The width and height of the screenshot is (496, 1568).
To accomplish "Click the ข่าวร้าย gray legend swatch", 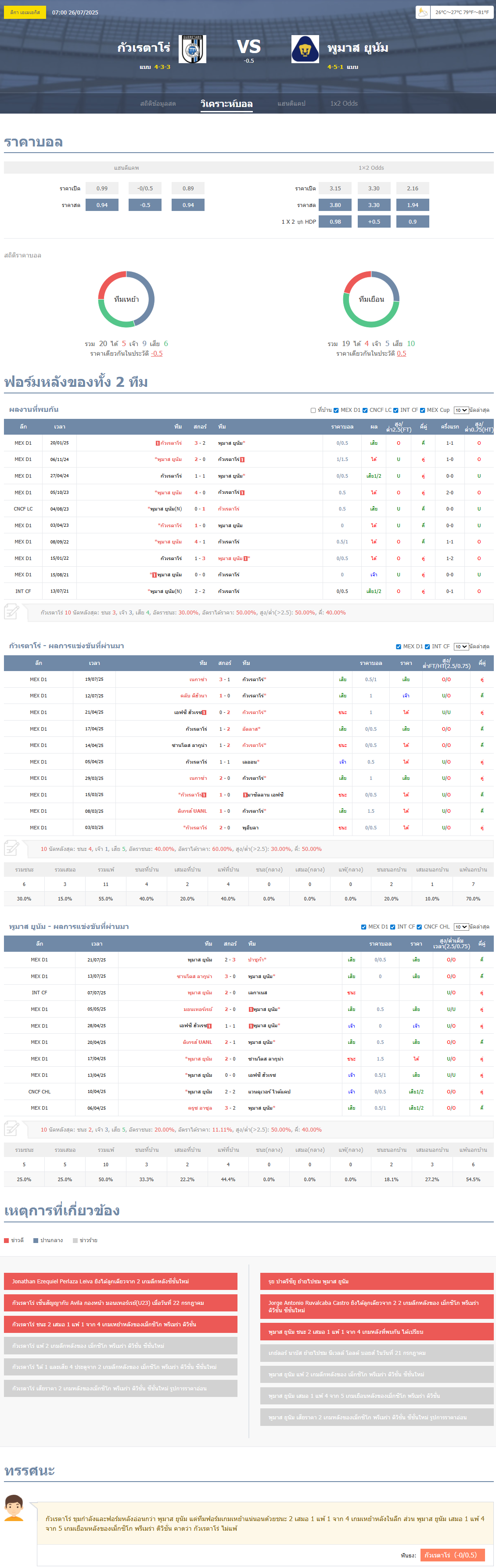I will coord(75,1240).
